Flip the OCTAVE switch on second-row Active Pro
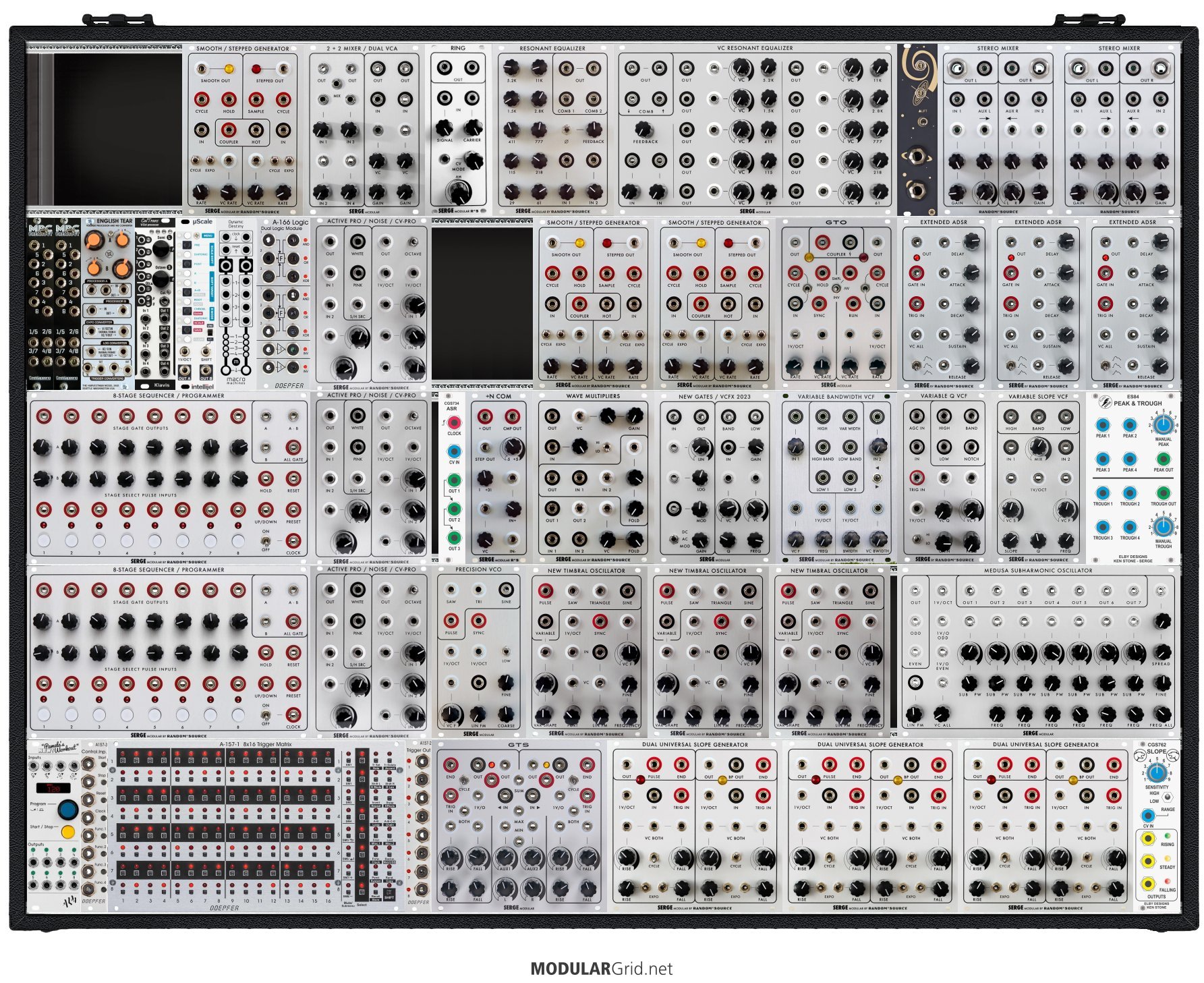This screenshot has width=1204, height=983. coord(413,242)
